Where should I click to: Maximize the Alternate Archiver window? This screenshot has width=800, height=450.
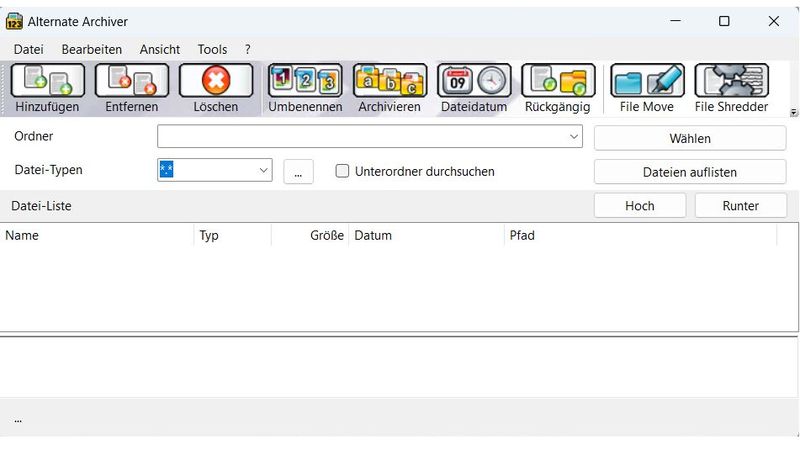point(724,21)
